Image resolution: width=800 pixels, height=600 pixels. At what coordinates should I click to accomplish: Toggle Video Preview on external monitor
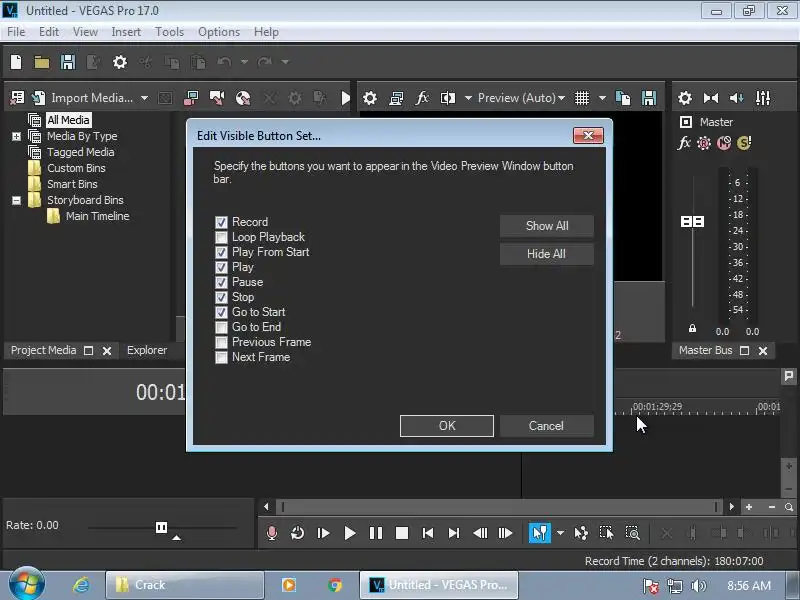396,97
